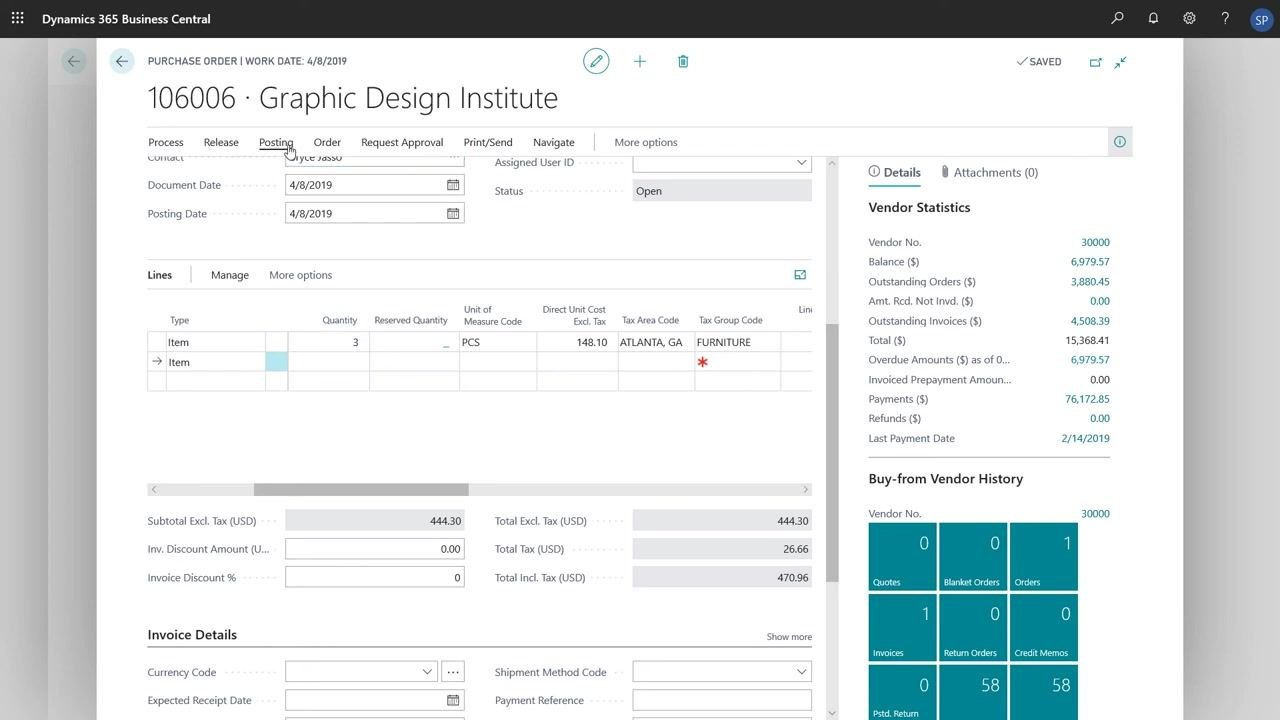Click the PCS unit of measure cell
The width and height of the screenshot is (1280, 720).
pos(498,342)
